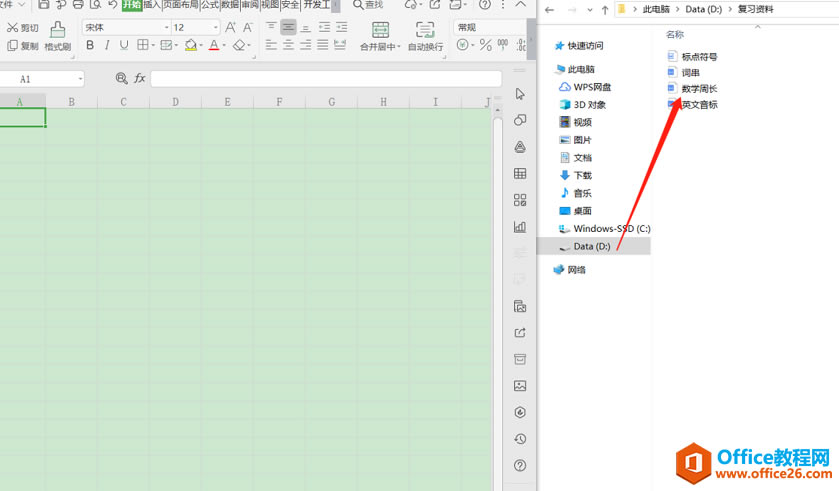Apply the yellow fill color bucket
The width and height of the screenshot is (839, 491).
(x=190, y=45)
